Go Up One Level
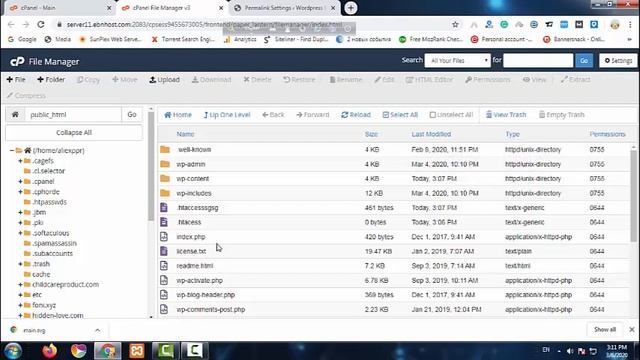 (227, 115)
